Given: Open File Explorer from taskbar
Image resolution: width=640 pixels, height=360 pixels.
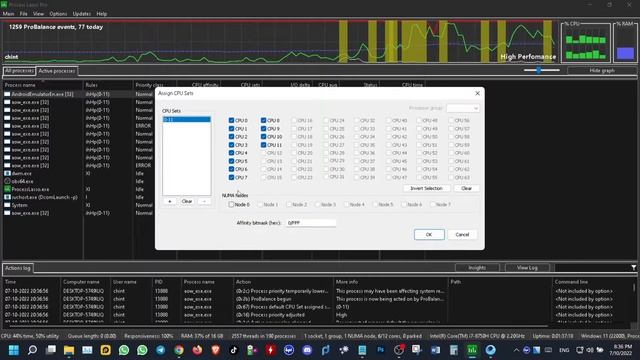Looking at the screenshot, I should (69, 350).
